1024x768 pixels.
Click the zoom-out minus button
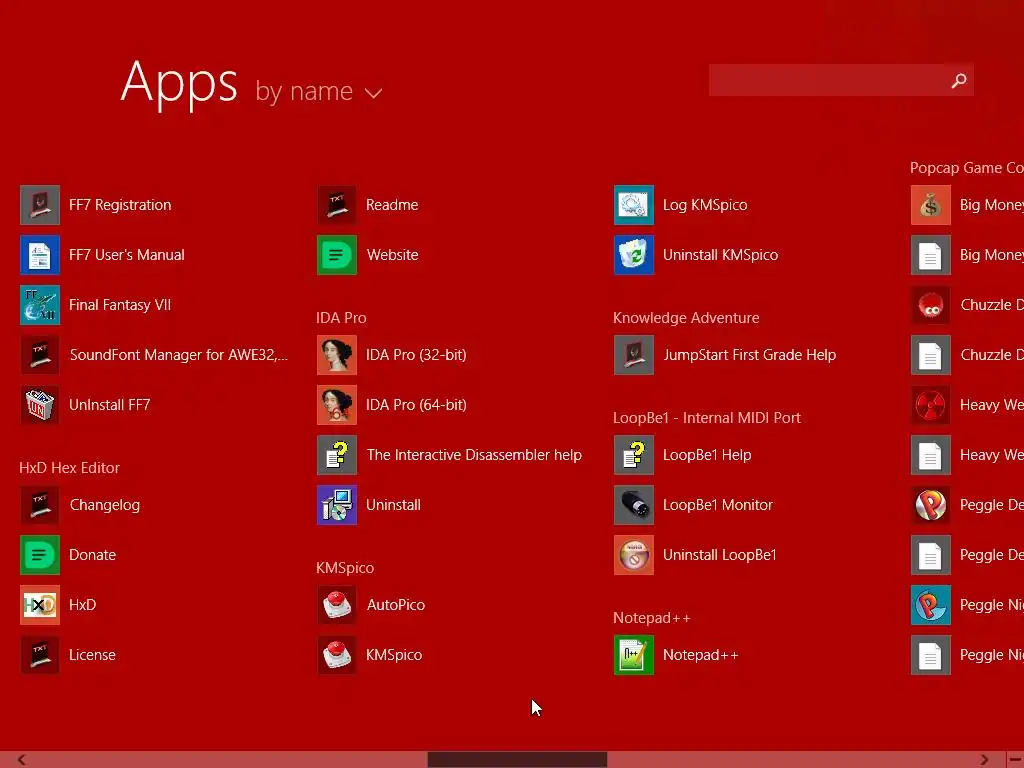pyautogui.click(x=1016, y=760)
